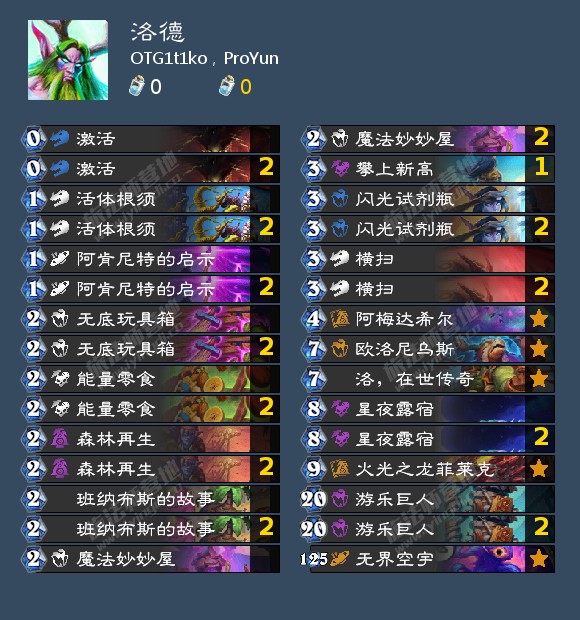Click the purple set icon beside 攀上新高

(x=340, y=168)
